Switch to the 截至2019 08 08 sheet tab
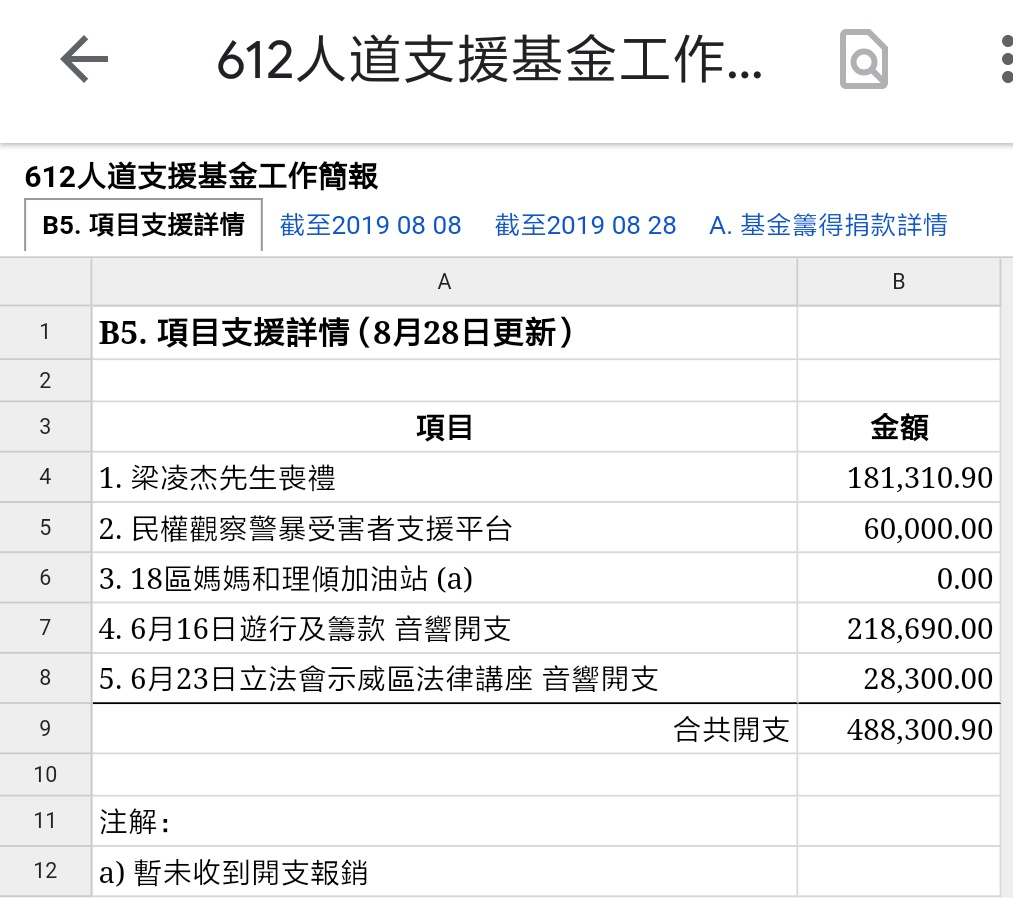 (370, 225)
